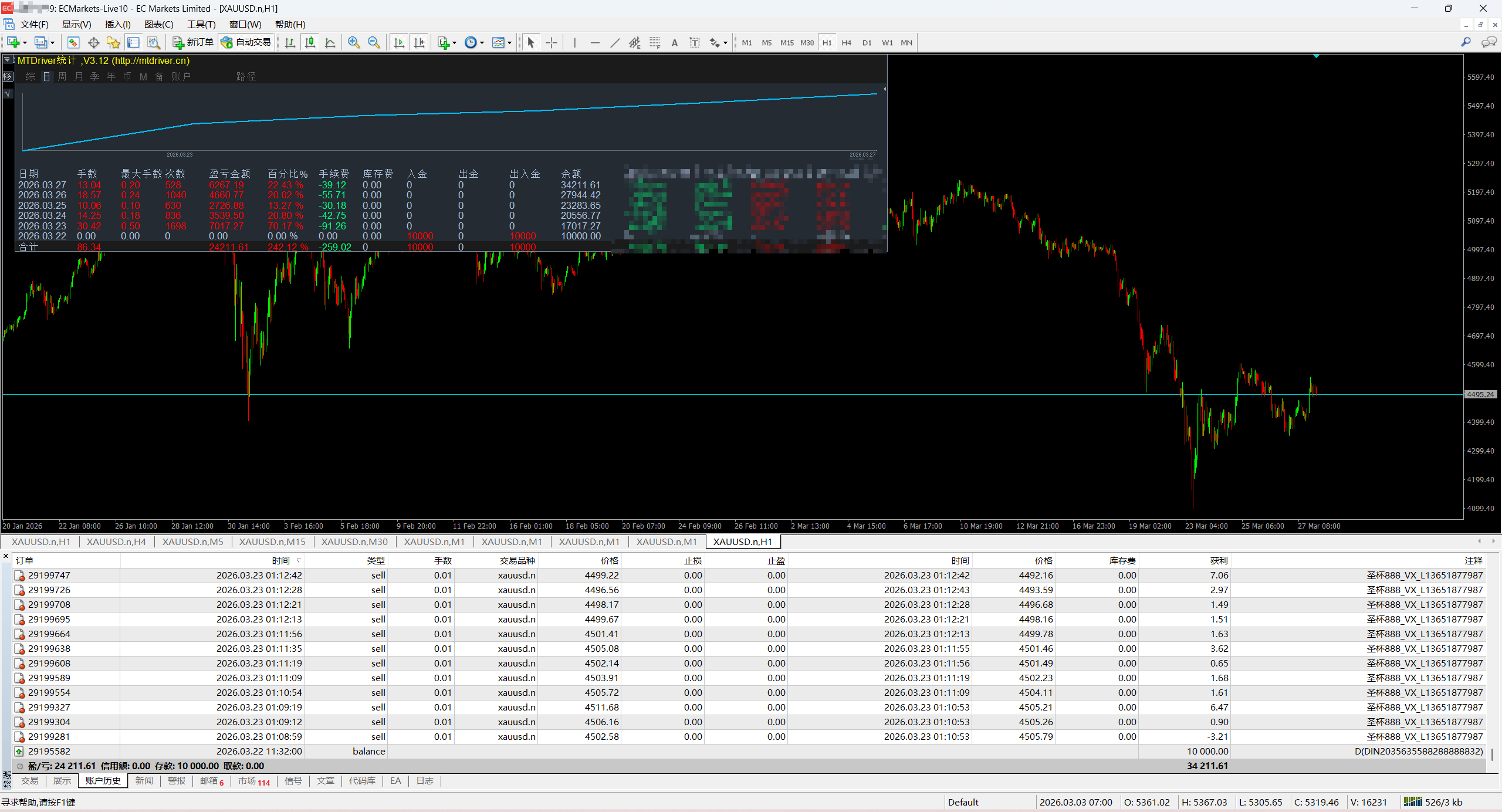Viewport: 1502px width, 812px height.
Task: Click the zoom out chart icon
Action: point(374,42)
